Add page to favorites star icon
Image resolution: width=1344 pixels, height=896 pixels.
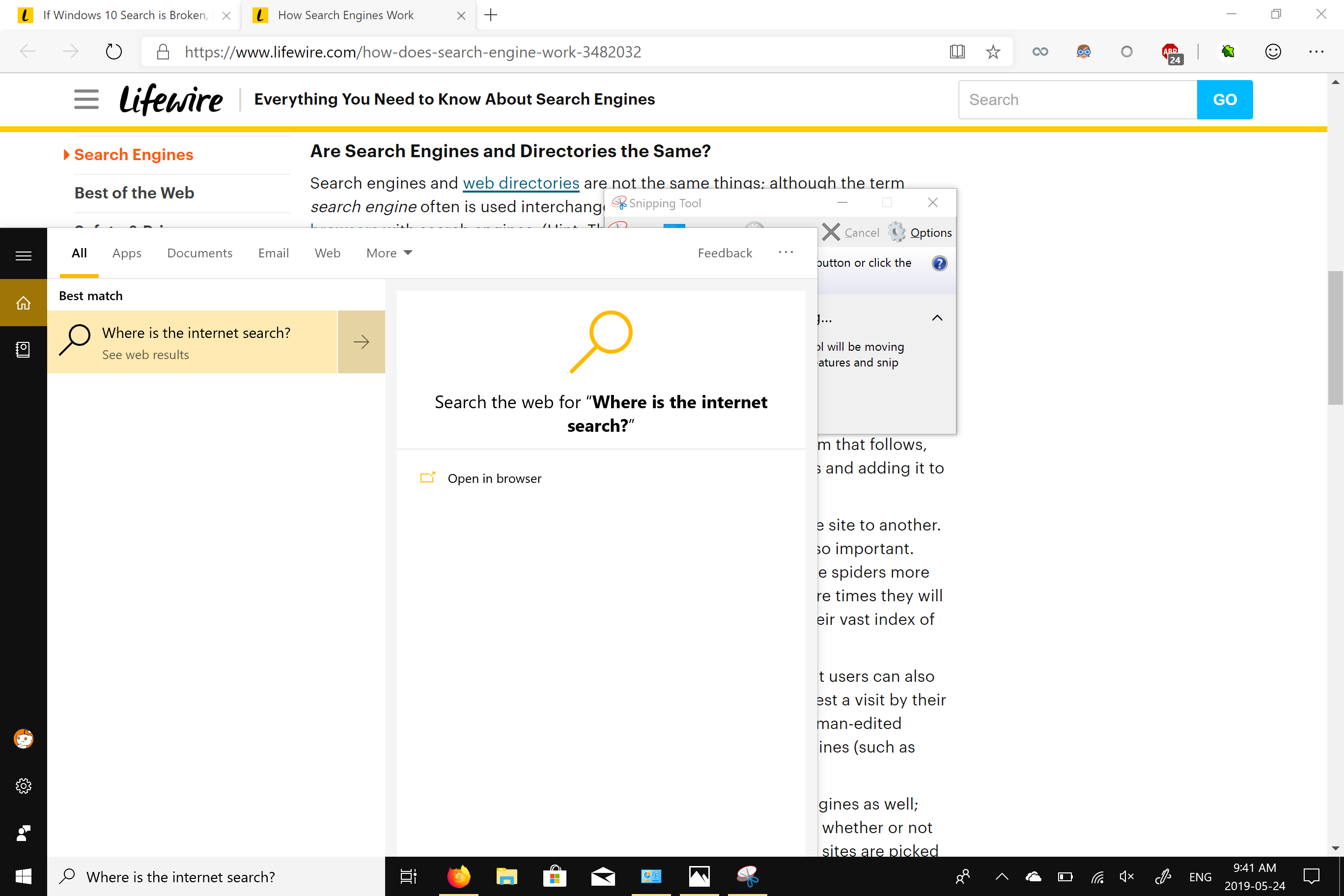[x=993, y=52]
